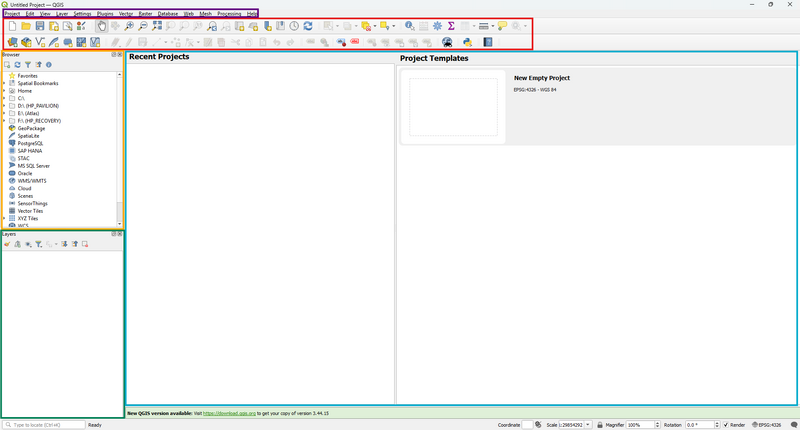The width and height of the screenshot is (800, 430).
Task: Open Temporal Controller clock icon
Action: (294, 26)
